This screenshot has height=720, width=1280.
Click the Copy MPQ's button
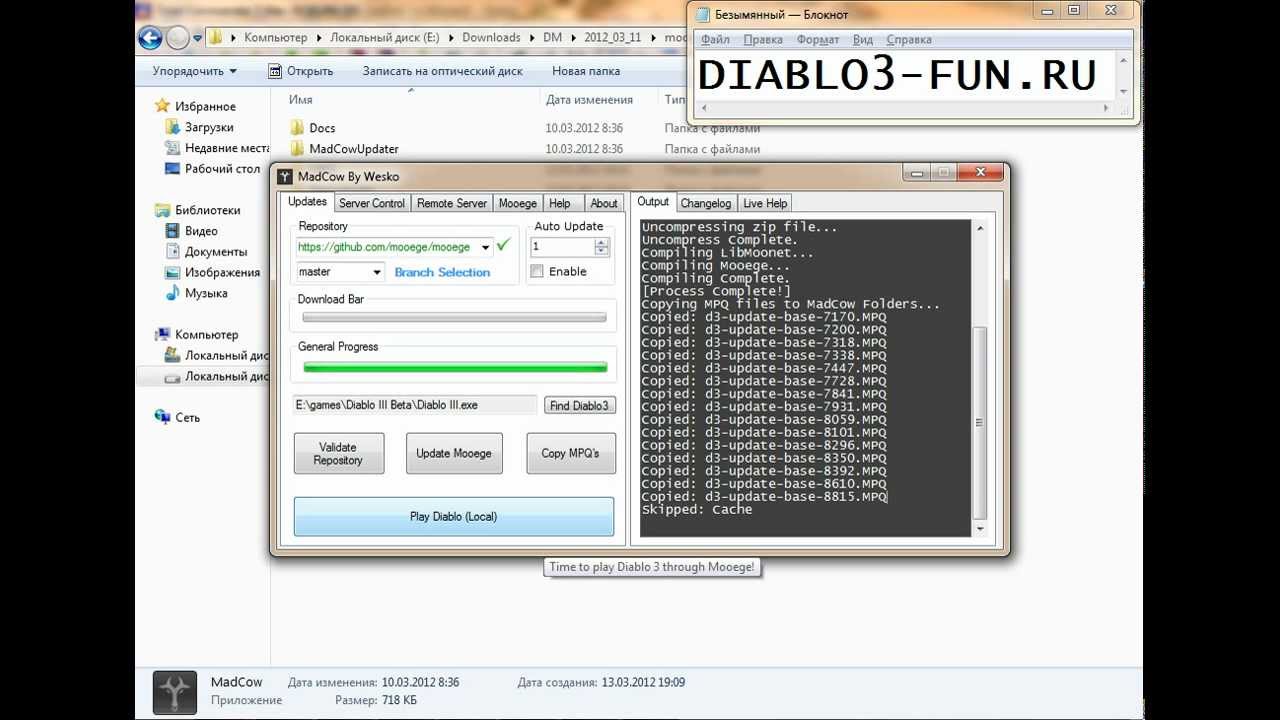pyautogui.click(x=570, y=453)
